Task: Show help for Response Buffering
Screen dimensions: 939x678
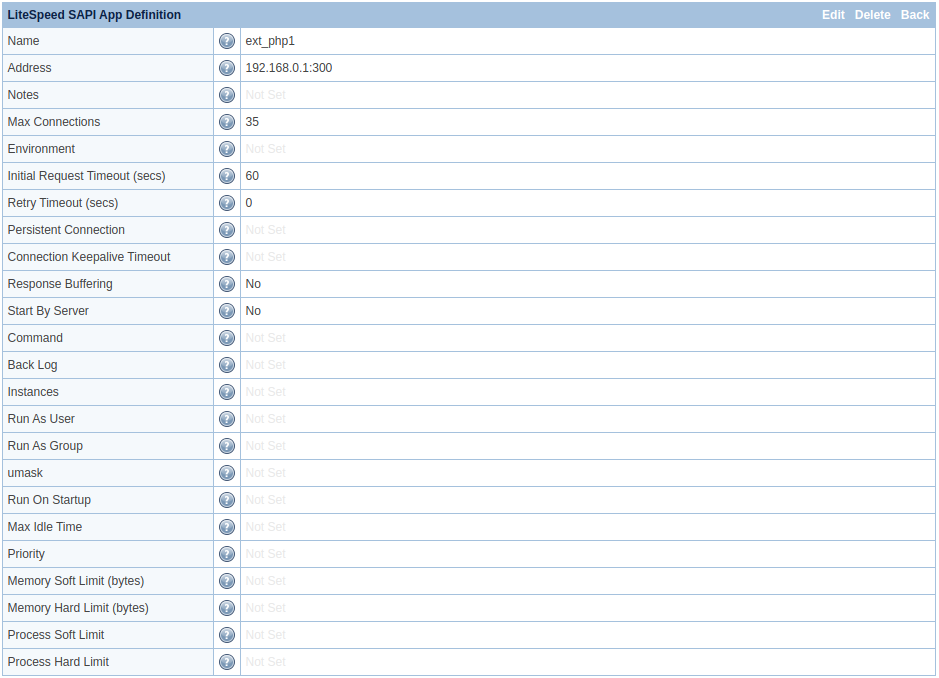Action: [x=227, y=284]
